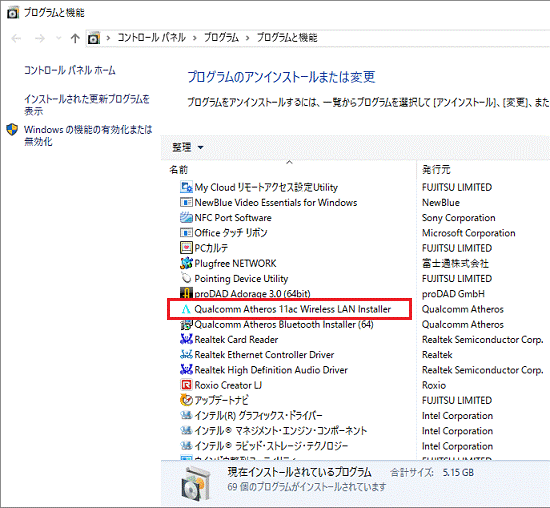Go forward with the forward arrow

(40, 38)
